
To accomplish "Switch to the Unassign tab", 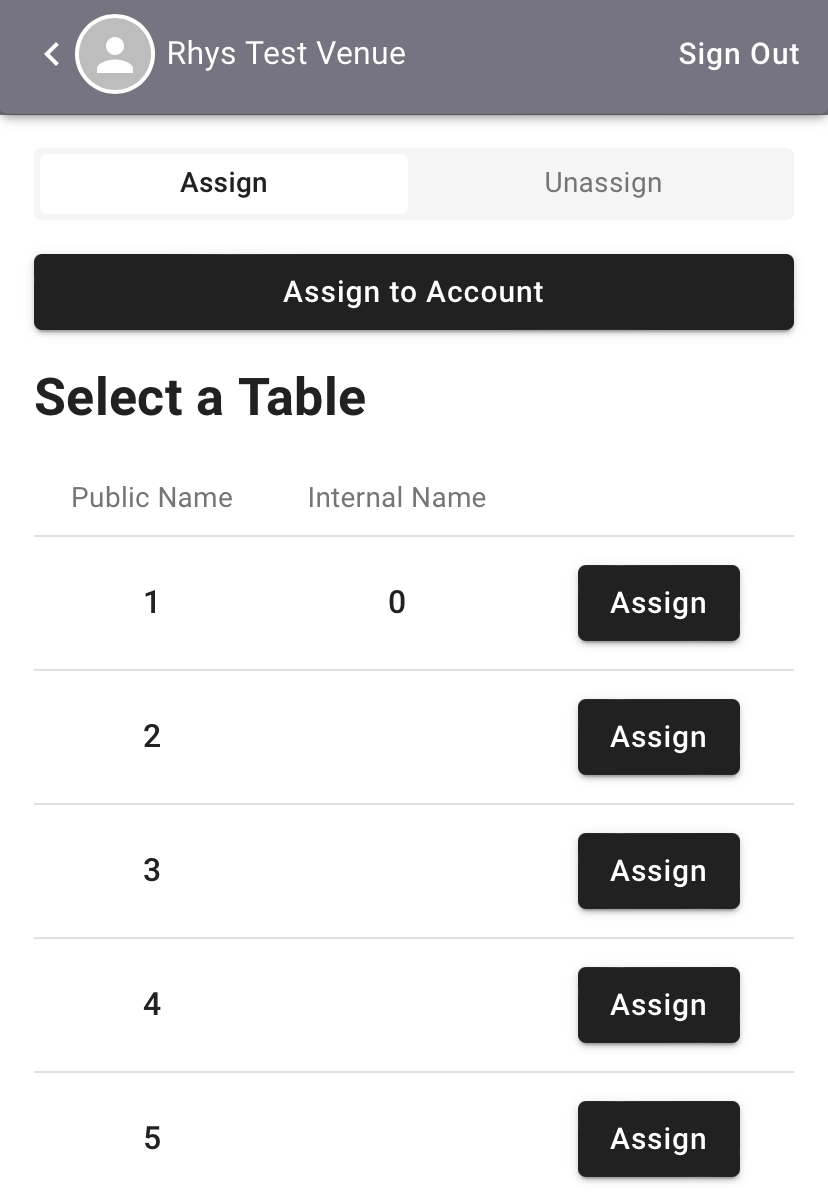I will (603, 183).
